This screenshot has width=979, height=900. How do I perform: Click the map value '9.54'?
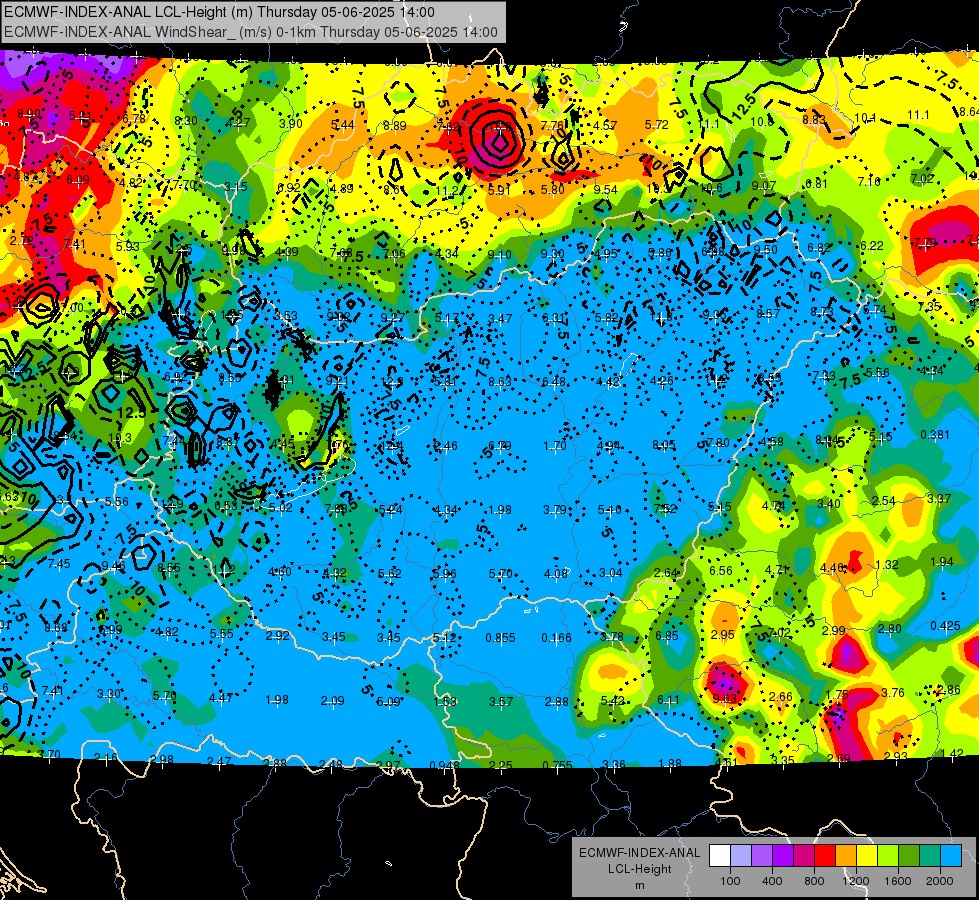(606, 189)
